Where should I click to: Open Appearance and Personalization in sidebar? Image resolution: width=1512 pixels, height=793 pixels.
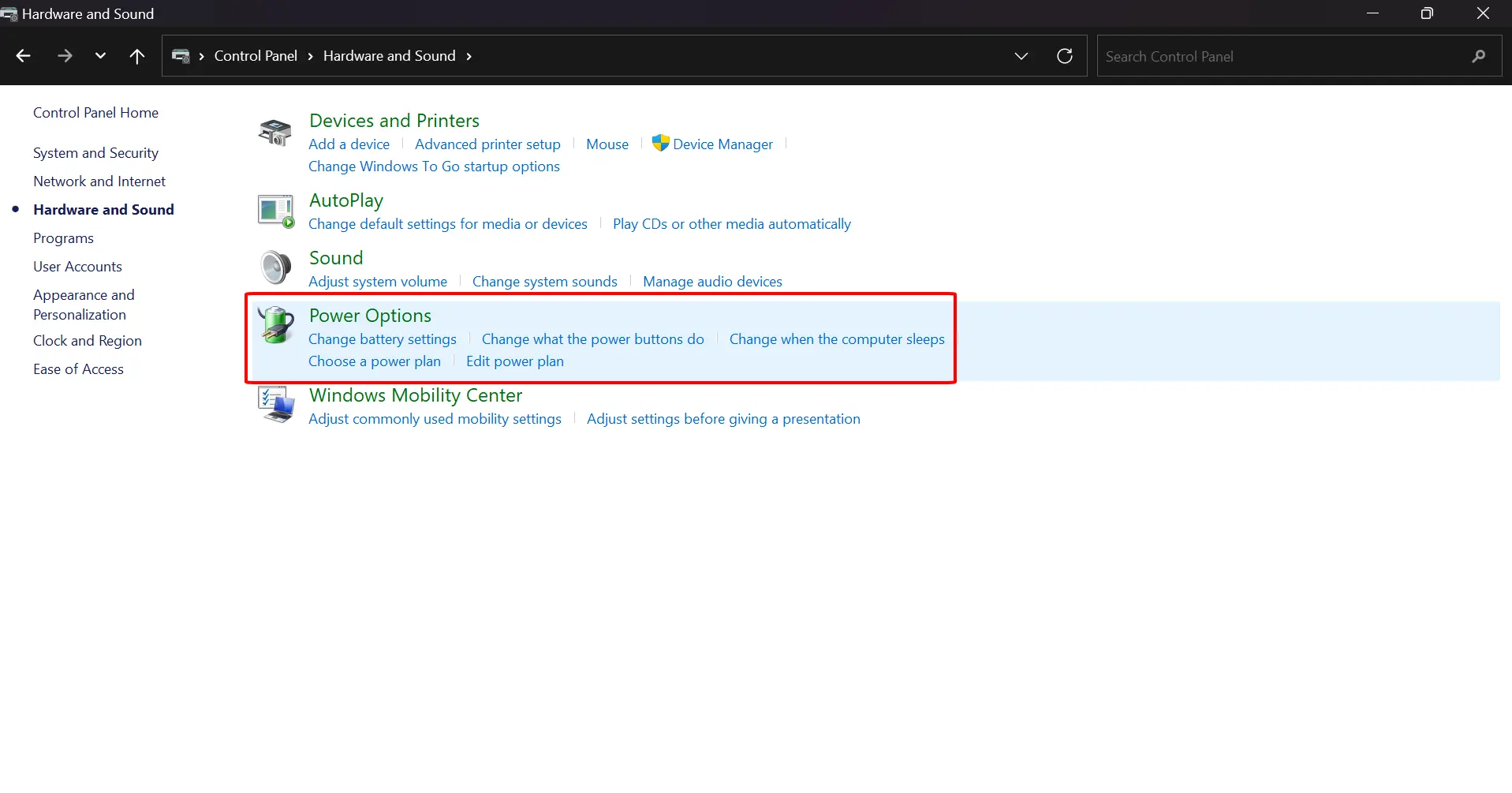[x=84, y=305]
